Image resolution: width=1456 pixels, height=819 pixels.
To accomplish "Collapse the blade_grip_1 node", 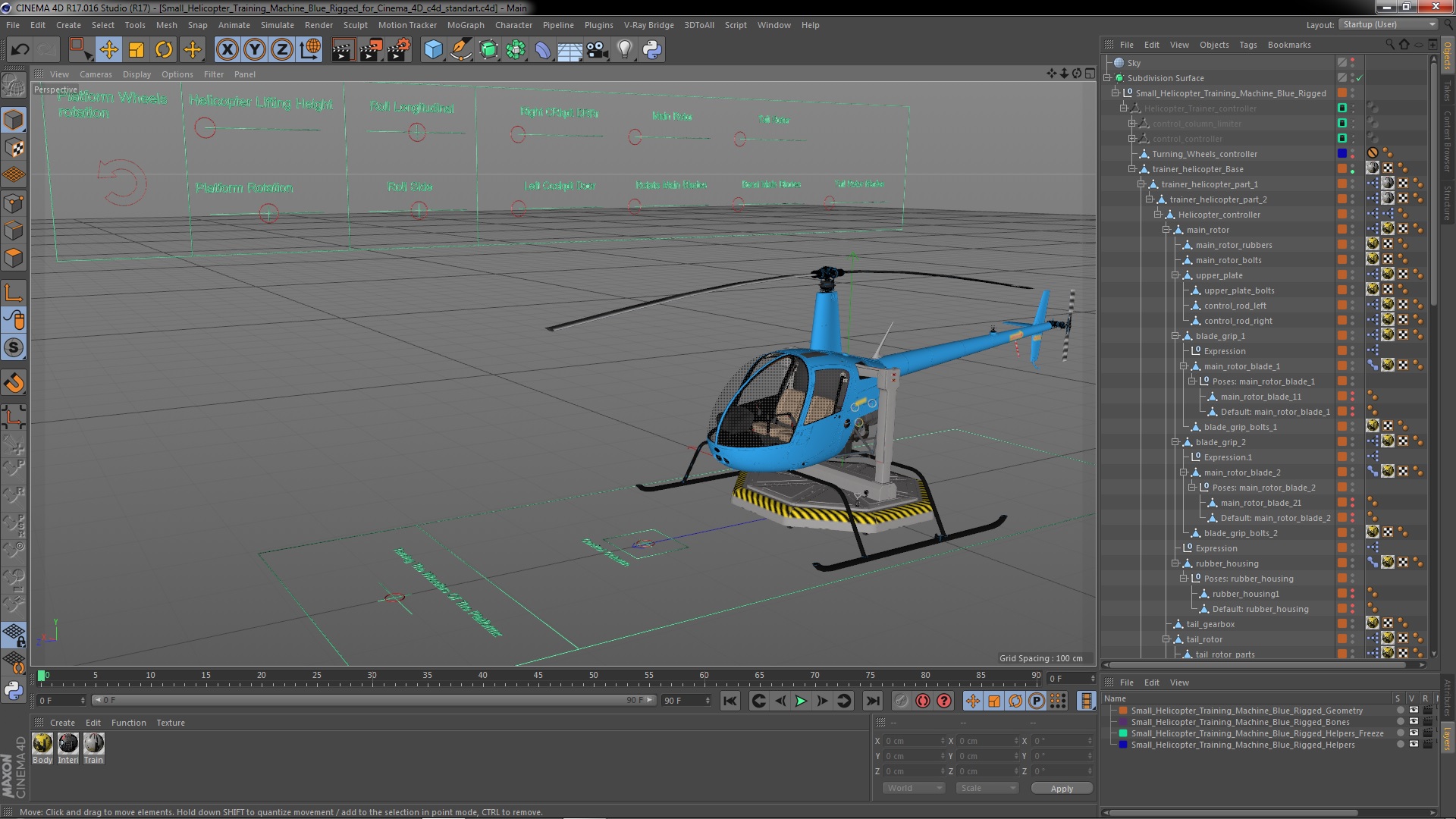I will [1175, 336].
